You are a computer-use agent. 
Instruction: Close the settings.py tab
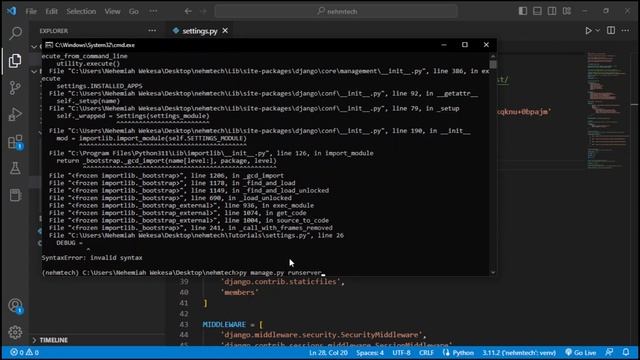click(225, 31)
